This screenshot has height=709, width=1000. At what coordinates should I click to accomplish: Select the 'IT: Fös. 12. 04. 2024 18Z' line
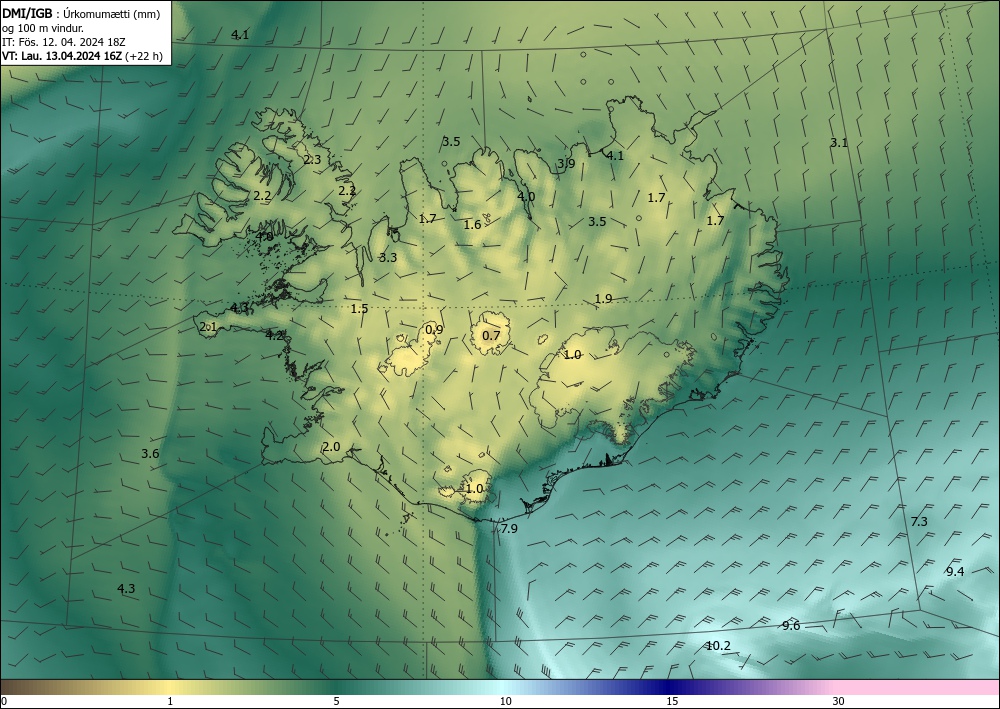tap(64, 42)
